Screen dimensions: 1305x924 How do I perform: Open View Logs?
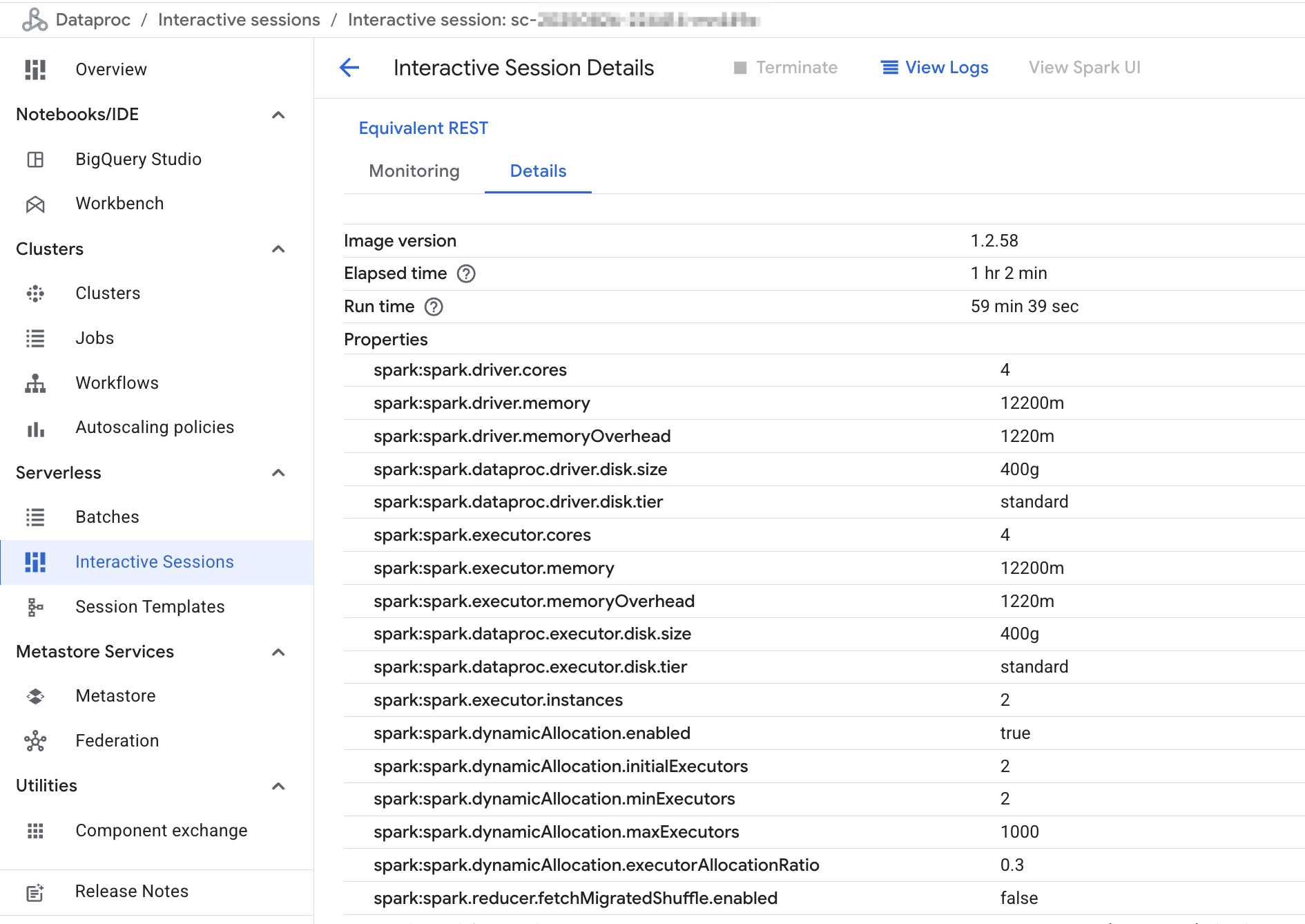point(935,68)
